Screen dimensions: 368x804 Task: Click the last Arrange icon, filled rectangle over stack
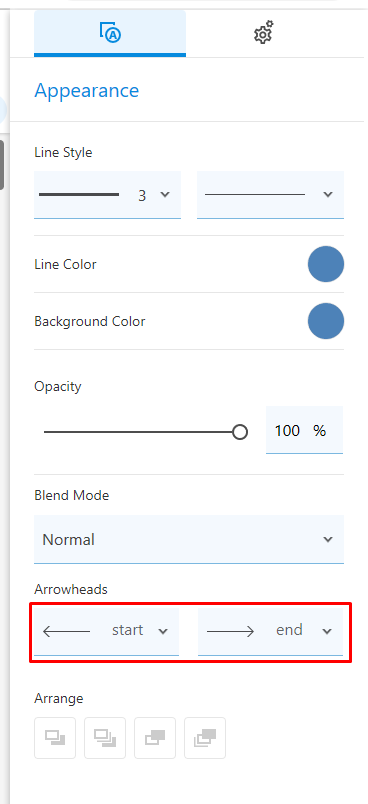[x=205, y=738]
